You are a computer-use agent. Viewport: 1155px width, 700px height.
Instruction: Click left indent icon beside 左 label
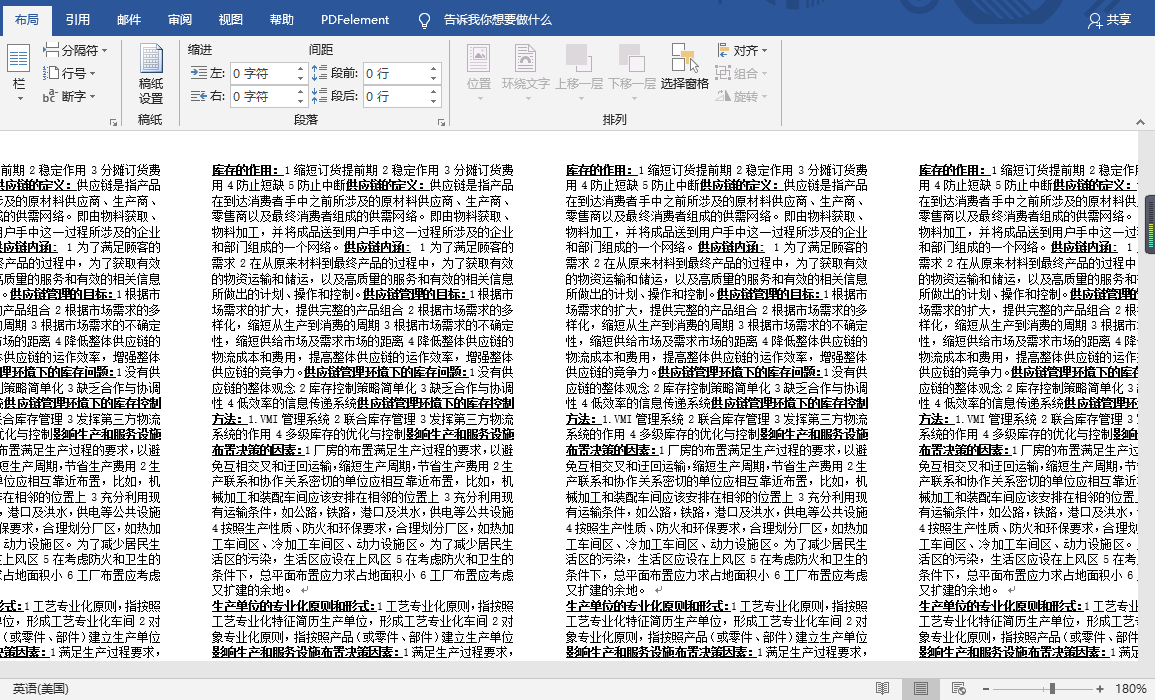(x=199, y=73)
